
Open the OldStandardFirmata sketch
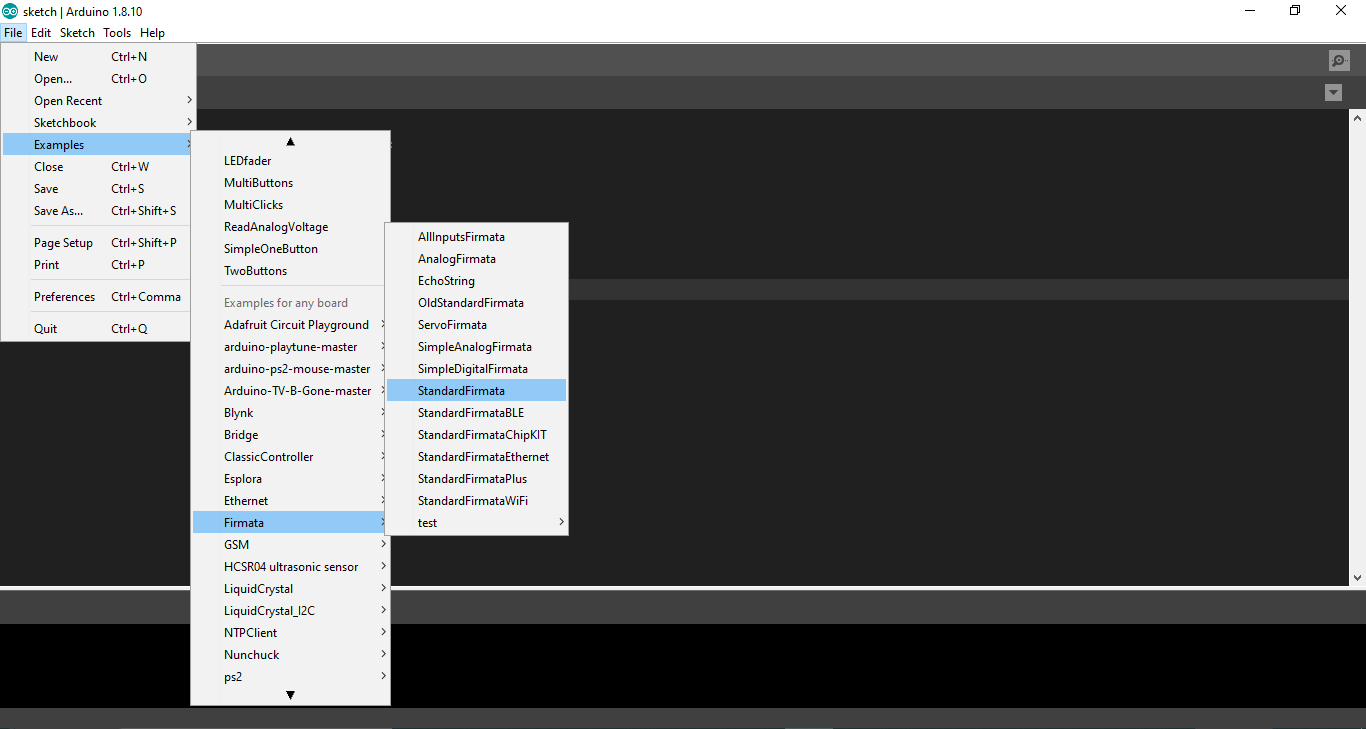(476, 303)
